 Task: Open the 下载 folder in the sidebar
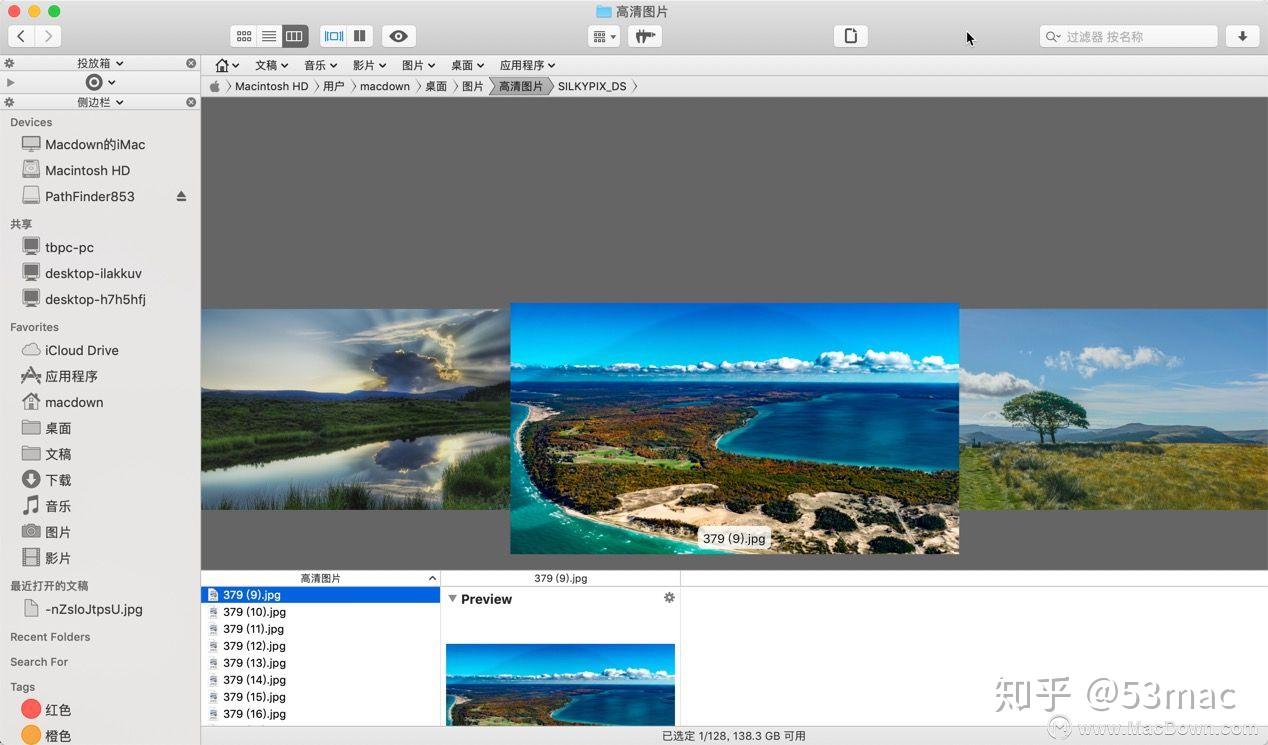(57, 479)
